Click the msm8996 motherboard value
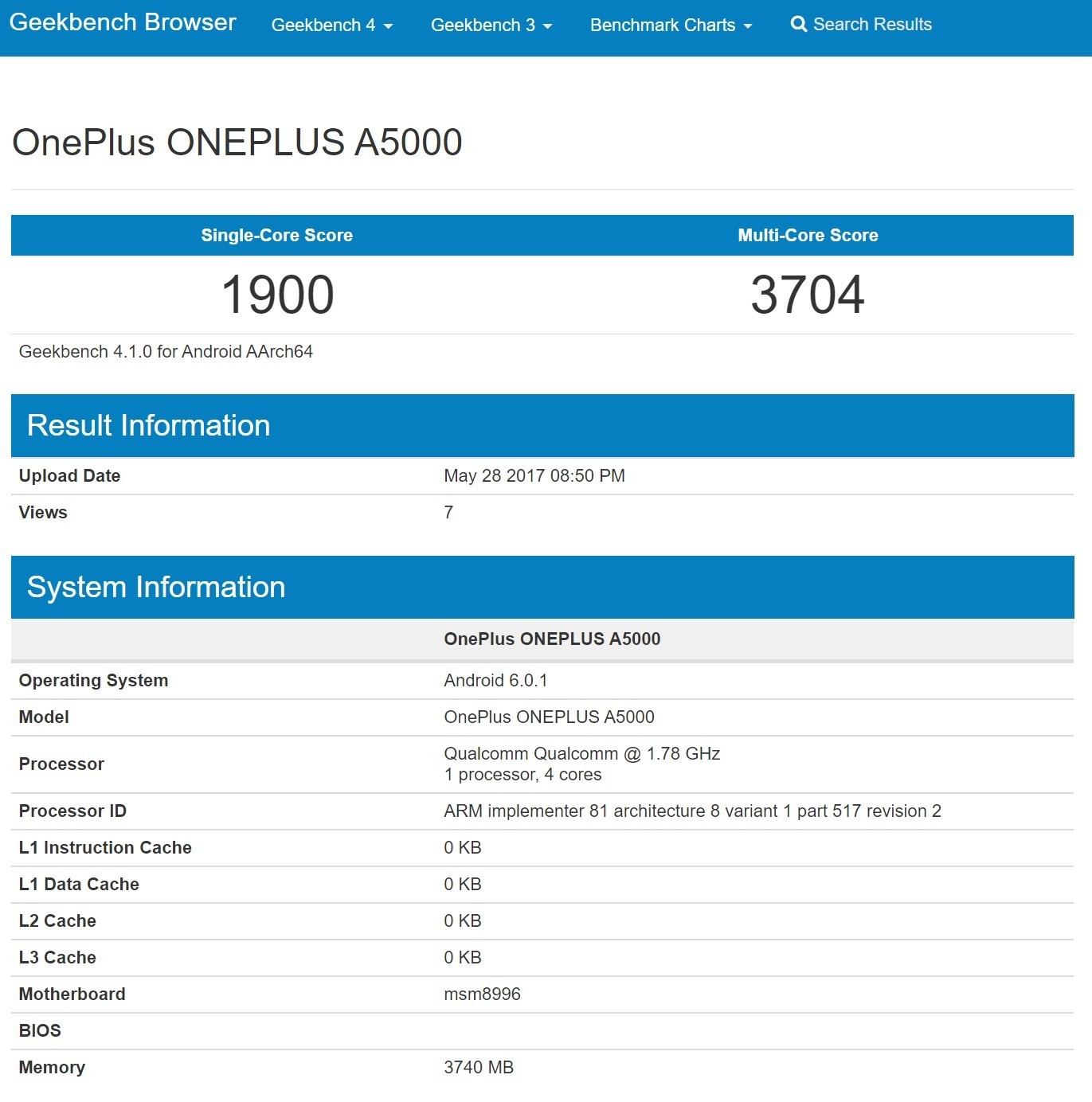The height and width of the screenshot is (1102, 1092). click(482, 995)
